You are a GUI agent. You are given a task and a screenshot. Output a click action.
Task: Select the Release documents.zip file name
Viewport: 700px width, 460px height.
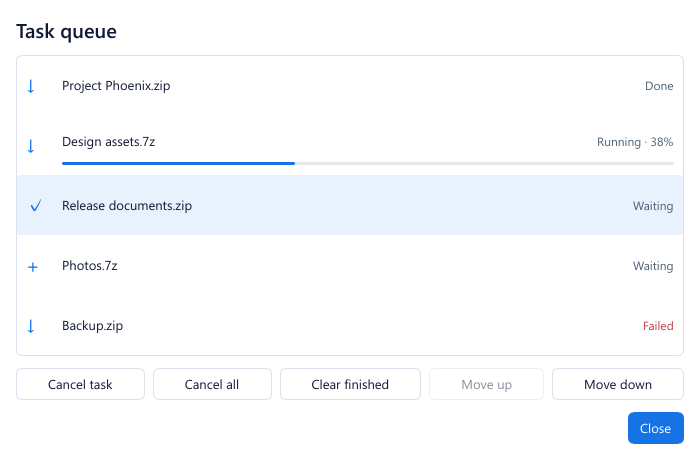[127, 205]
